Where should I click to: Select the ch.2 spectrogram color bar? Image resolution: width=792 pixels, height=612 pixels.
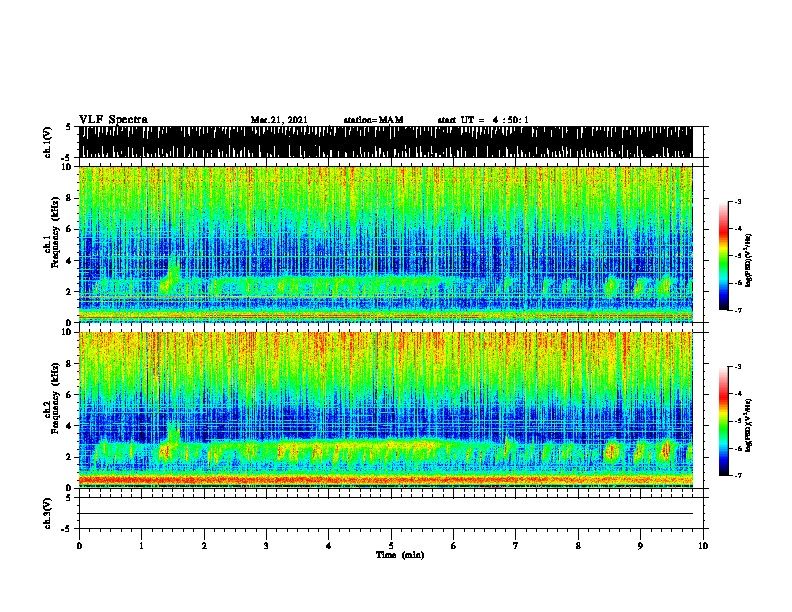[724, 421]
